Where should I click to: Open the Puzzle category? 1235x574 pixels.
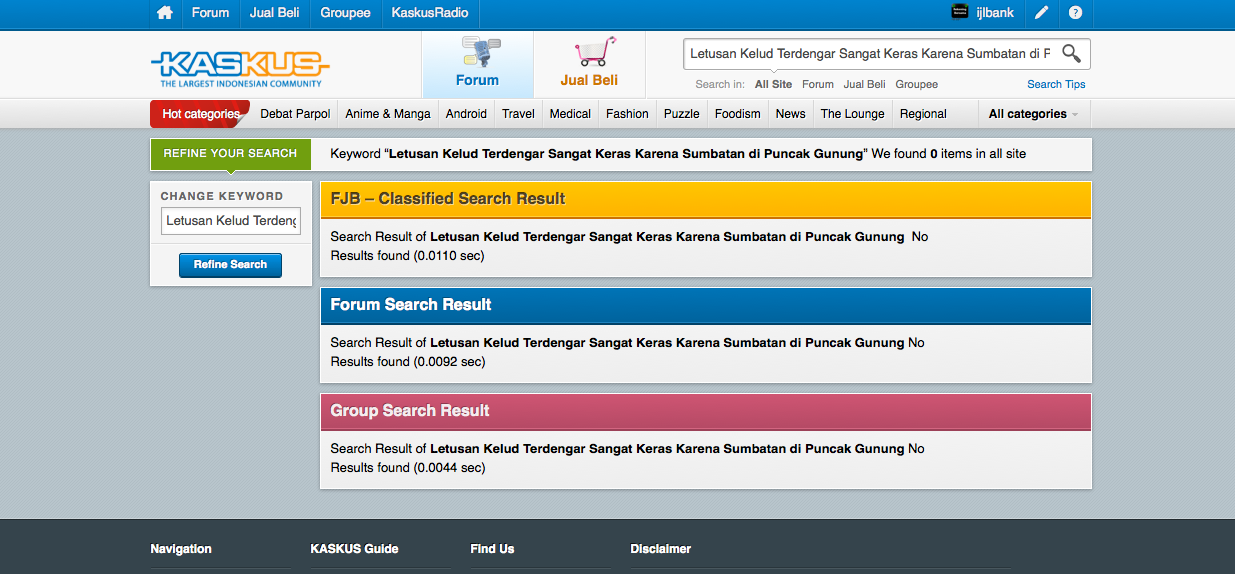click(682, 114)
